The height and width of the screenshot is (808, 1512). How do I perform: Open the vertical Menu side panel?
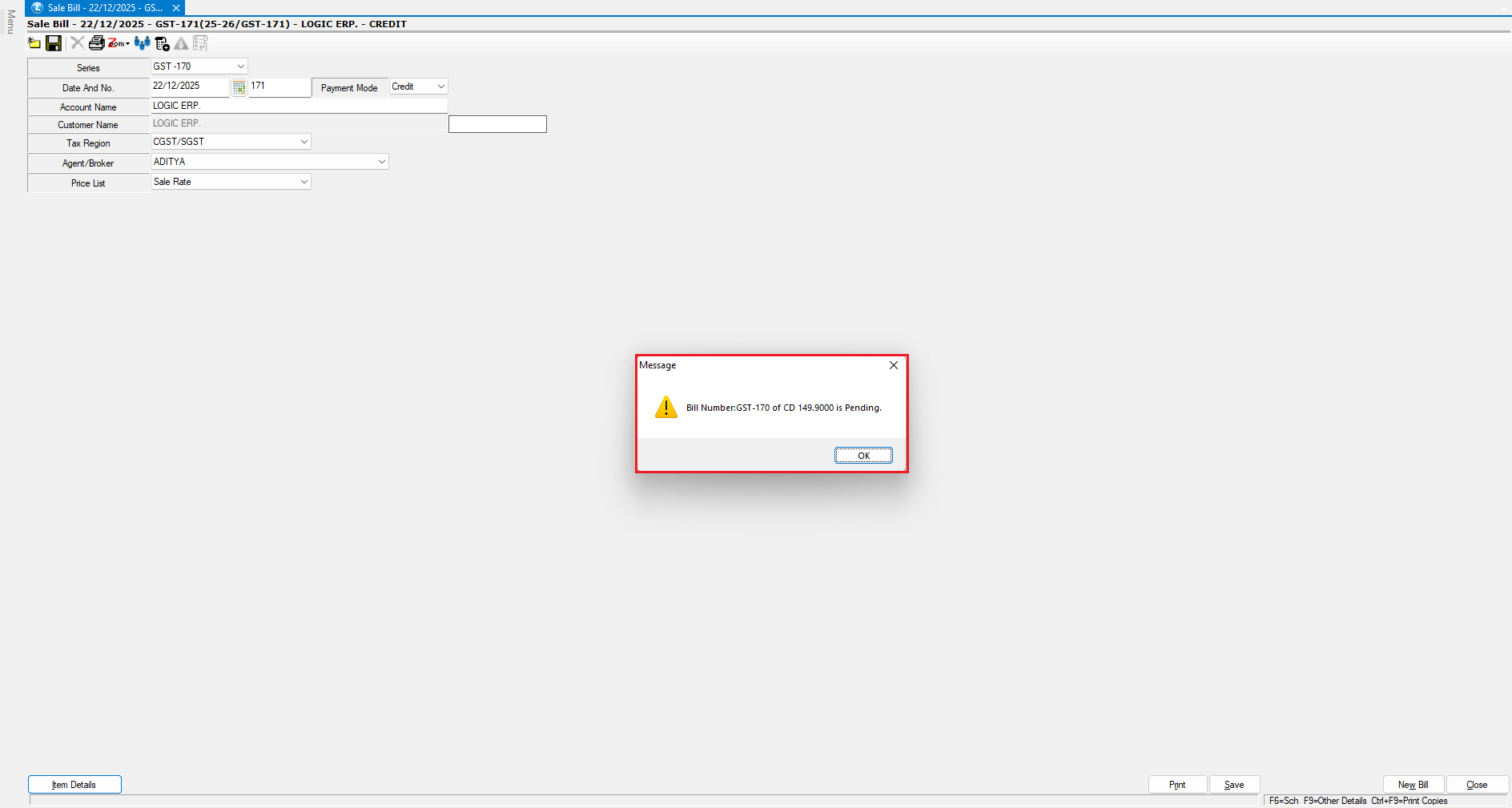point(10,22)
